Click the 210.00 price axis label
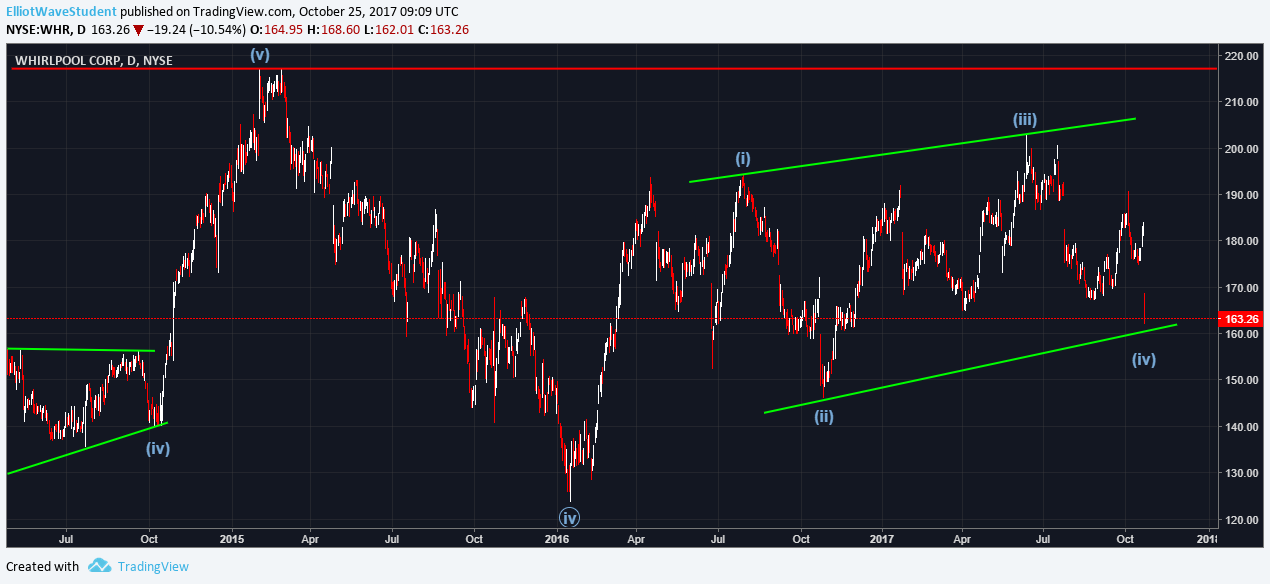1270x584 pixels. [1242, 102]
